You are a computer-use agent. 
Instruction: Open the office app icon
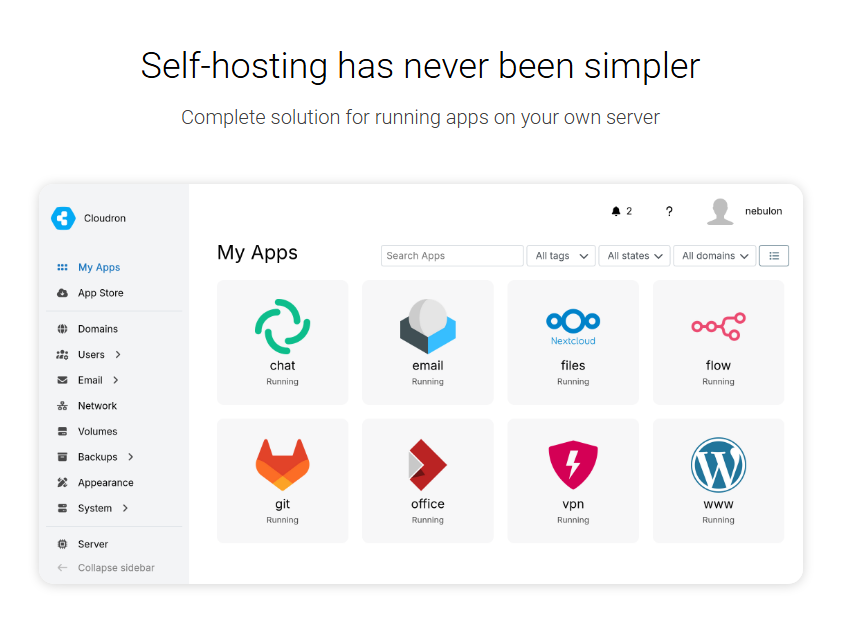tap(428, 464)
